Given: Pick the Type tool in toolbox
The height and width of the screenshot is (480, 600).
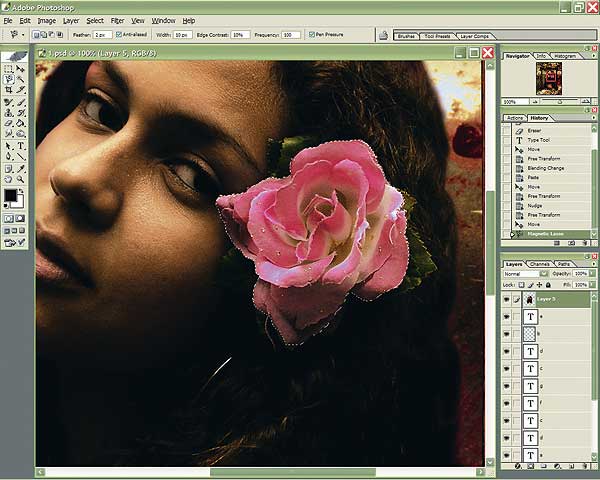Looking at the screenshot, I should [x=21, y=145].
